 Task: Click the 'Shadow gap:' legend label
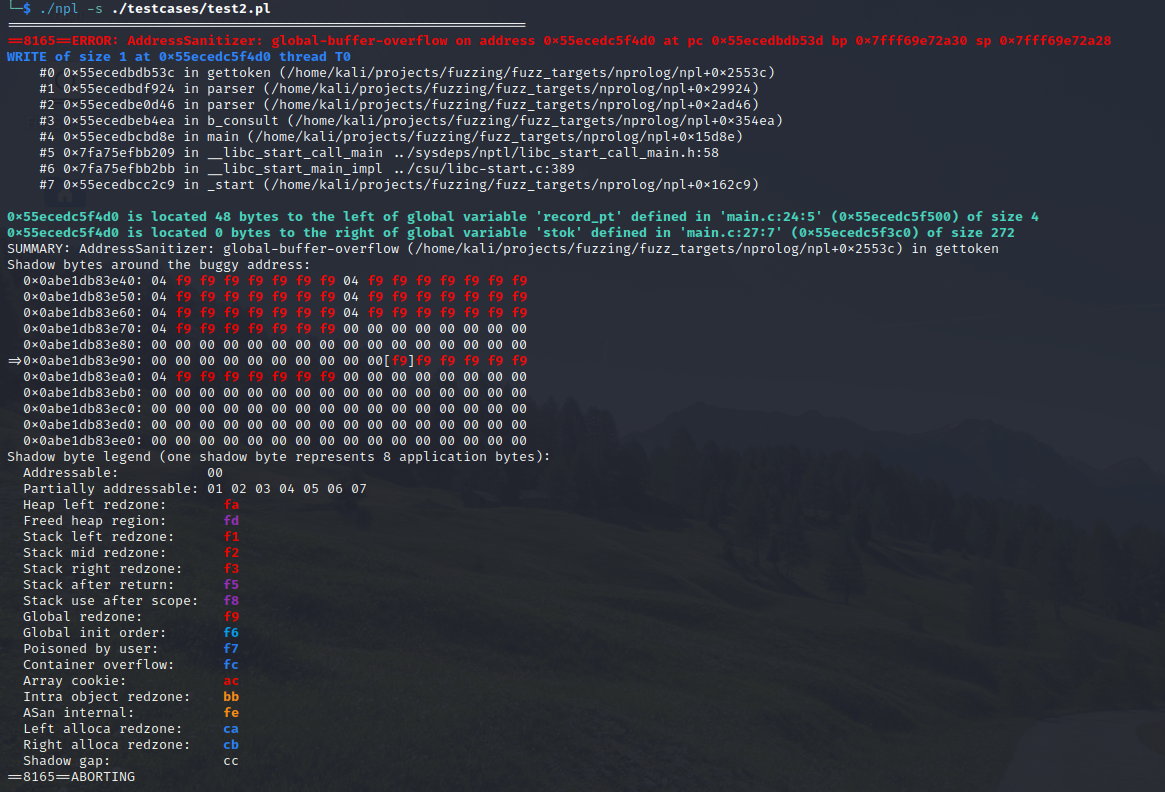[67, 760]
